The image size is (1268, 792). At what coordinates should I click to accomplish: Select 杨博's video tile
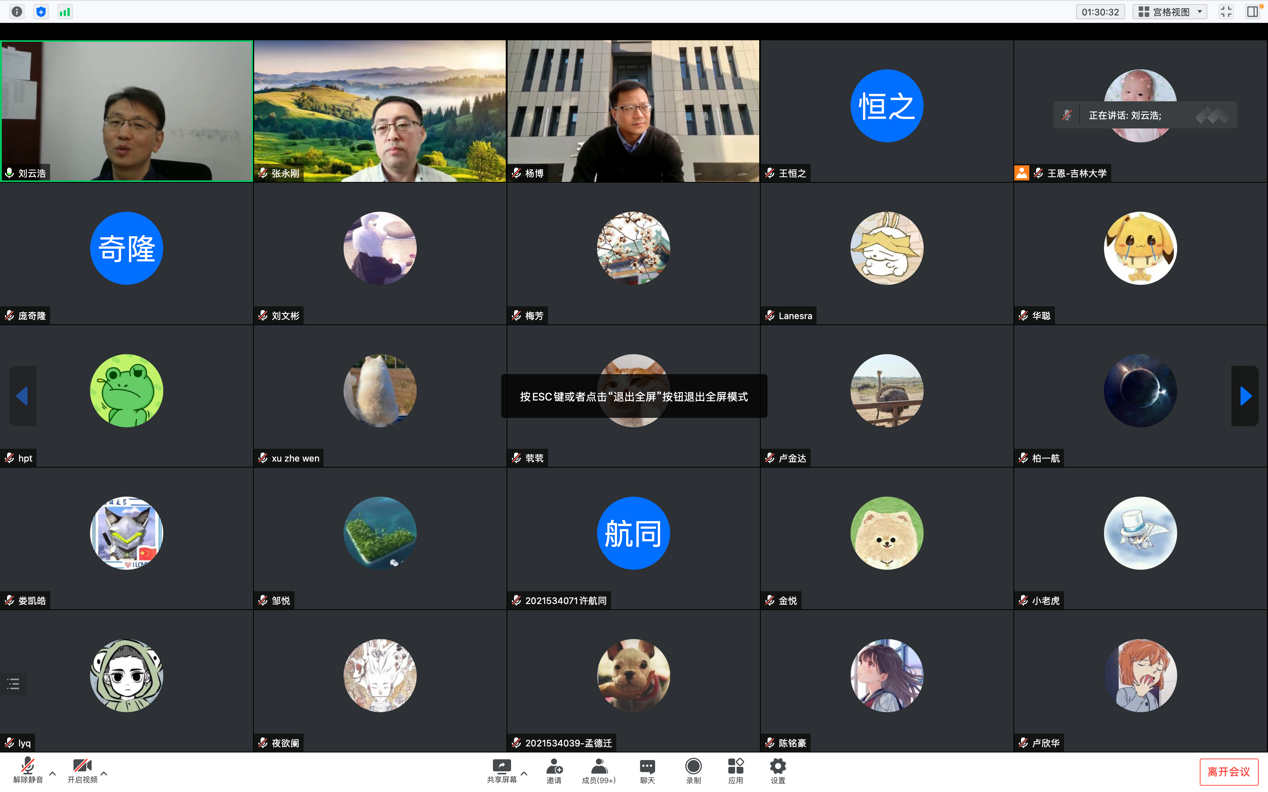pyautogui.click(x=633, y=110)
